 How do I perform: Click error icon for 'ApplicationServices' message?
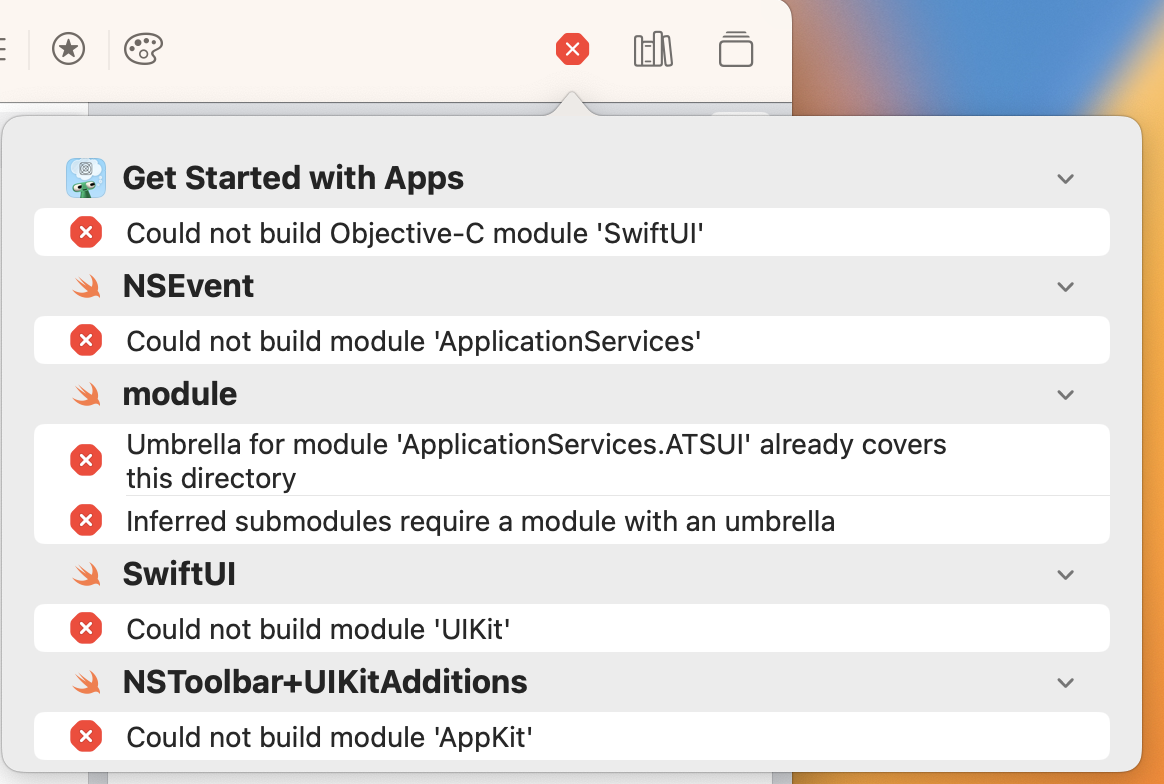(86, 340)
